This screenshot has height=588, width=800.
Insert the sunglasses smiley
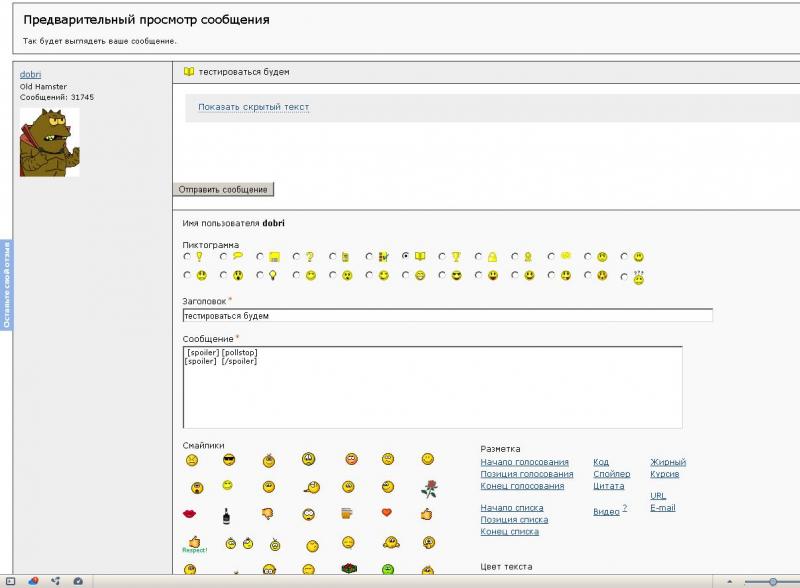click(x=229, y=460)
